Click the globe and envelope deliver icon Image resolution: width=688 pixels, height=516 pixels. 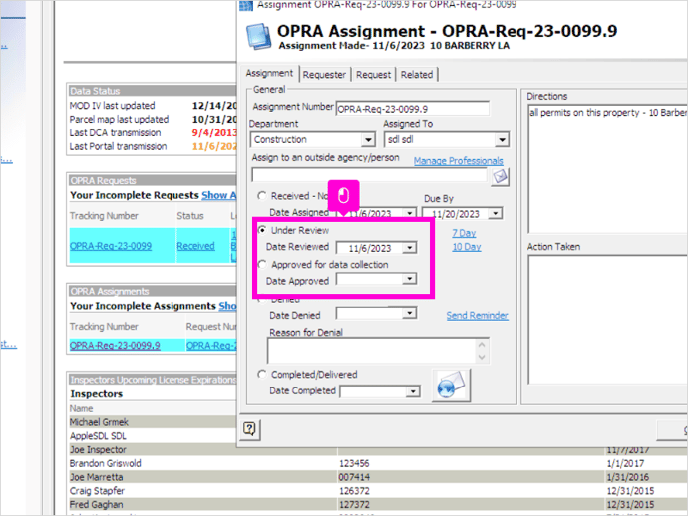coord(451,385)
